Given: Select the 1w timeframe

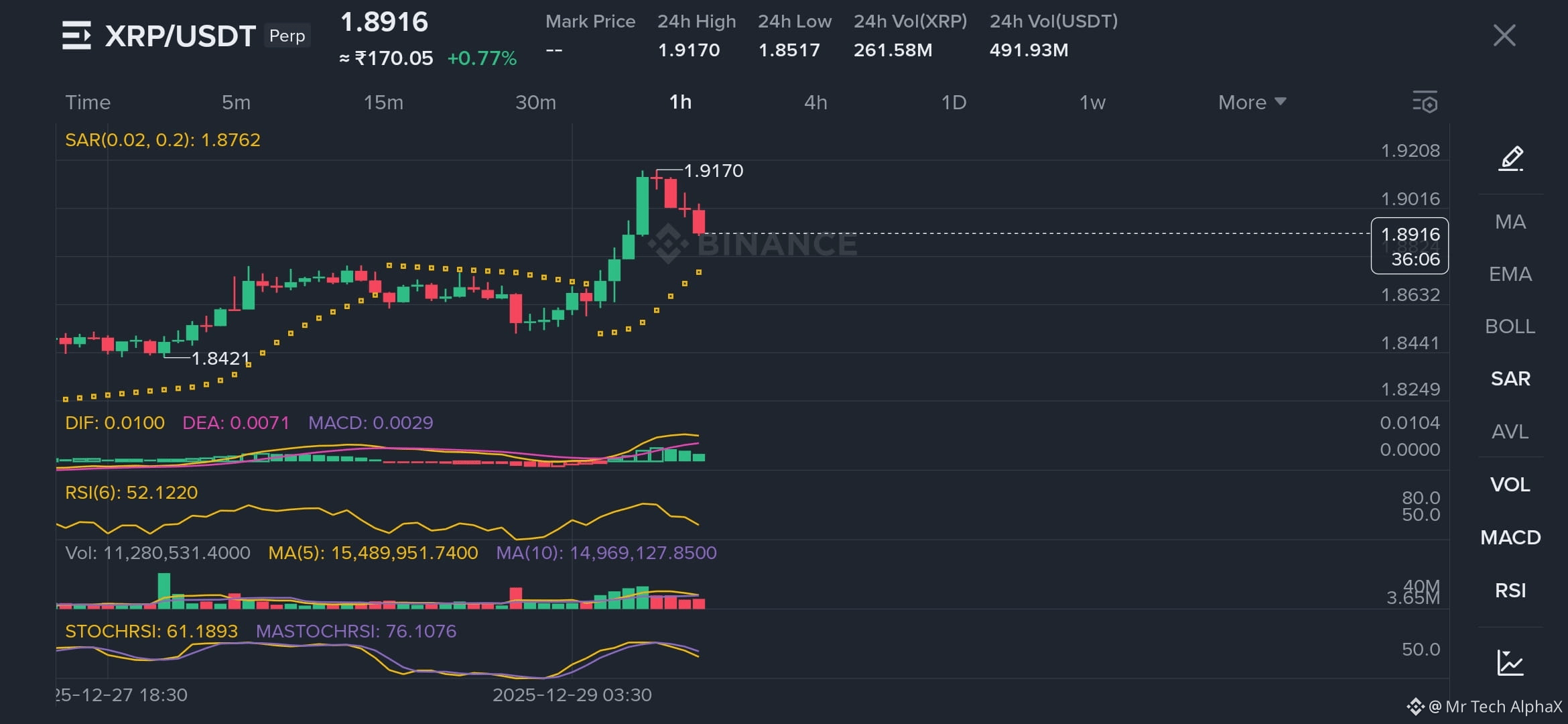Looking at the screenshot, I should click(1092, 103).
